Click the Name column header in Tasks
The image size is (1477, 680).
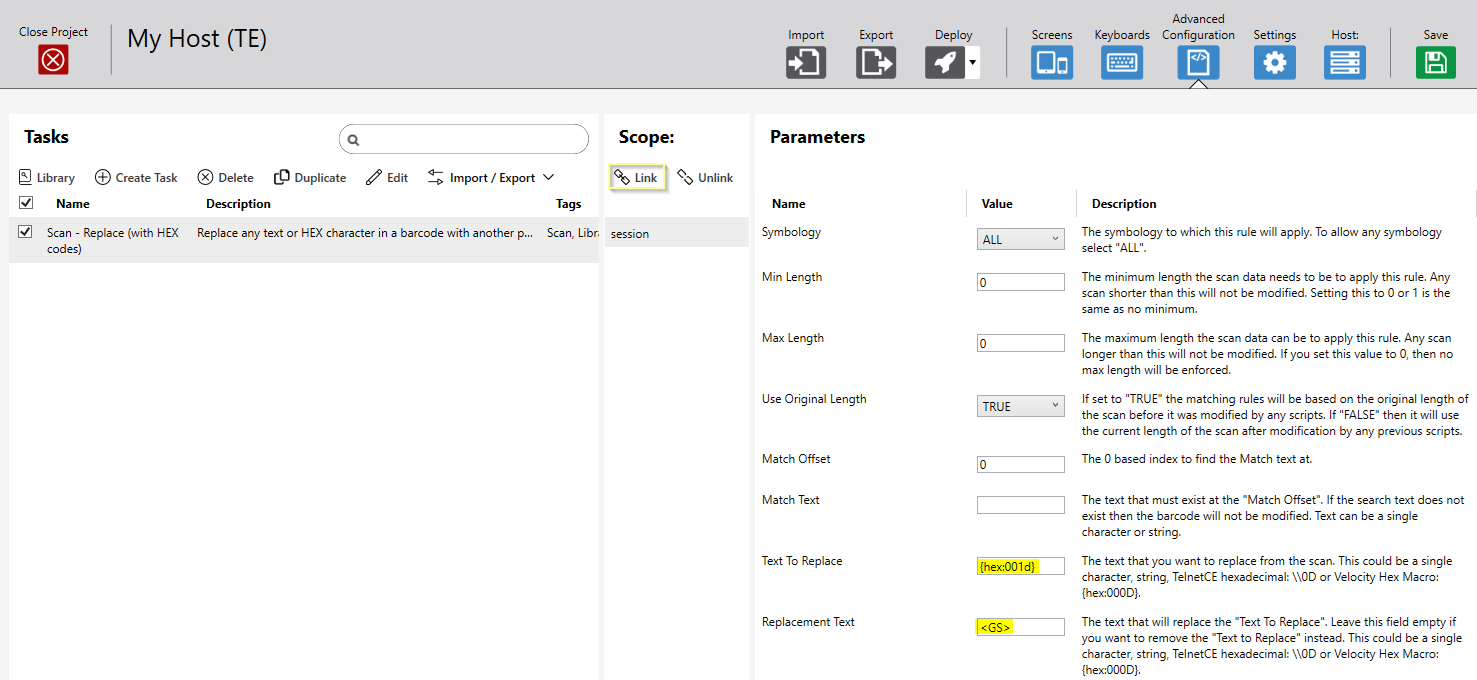[x=73, y=204]
